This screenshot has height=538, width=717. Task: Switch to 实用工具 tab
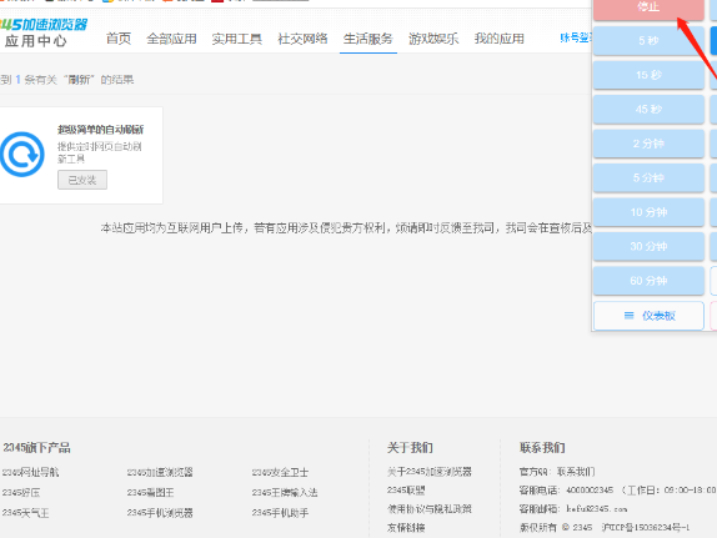[237, 39]
